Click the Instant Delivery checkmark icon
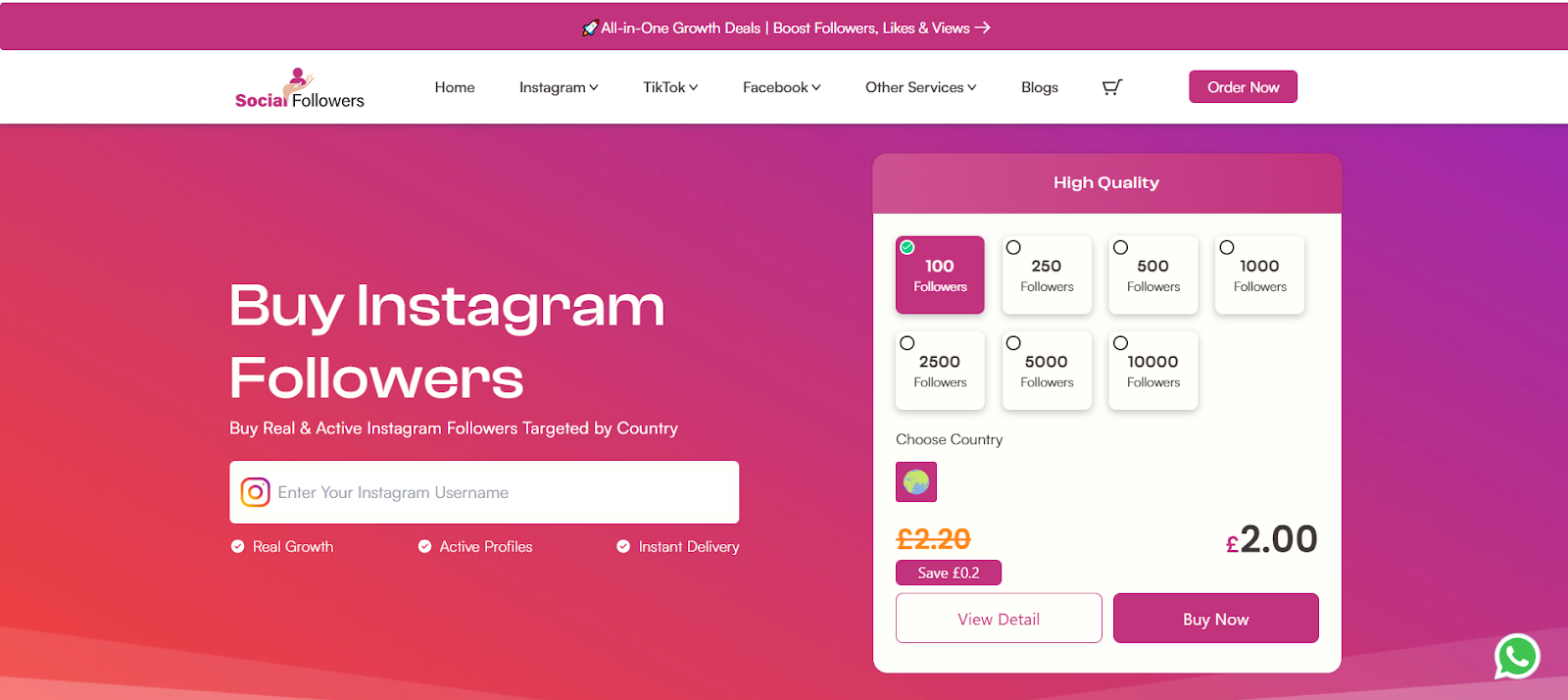 point(623,547)
